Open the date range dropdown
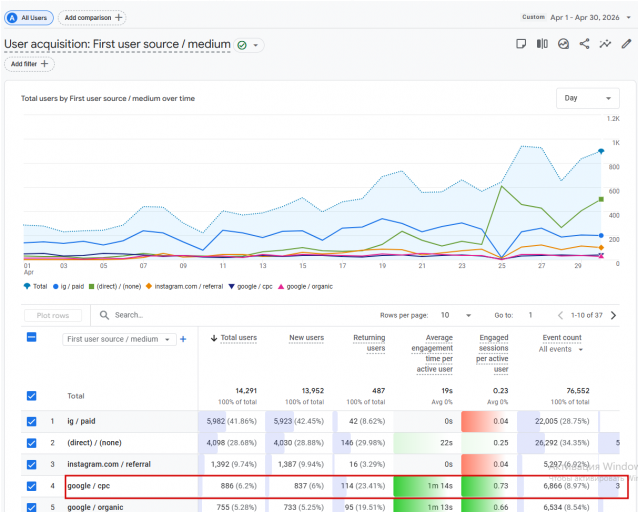 pos(628,18)
